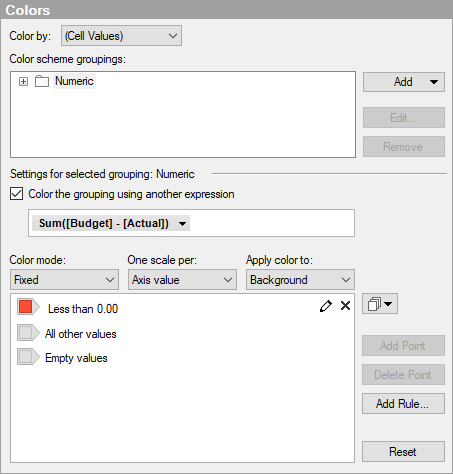
Task: Open the Color by dropdown
Action: [x=121, y=36]
